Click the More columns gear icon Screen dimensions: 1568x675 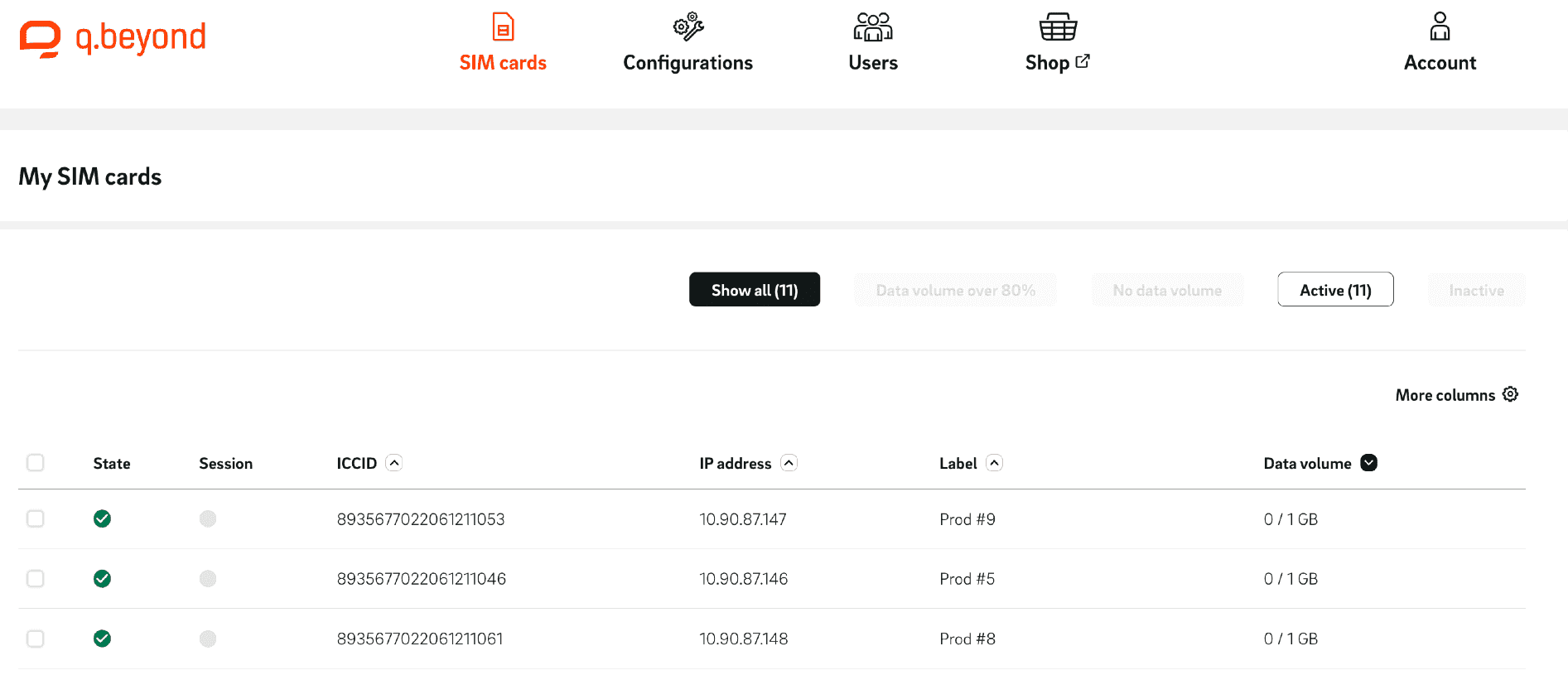tap(1510, 394)
